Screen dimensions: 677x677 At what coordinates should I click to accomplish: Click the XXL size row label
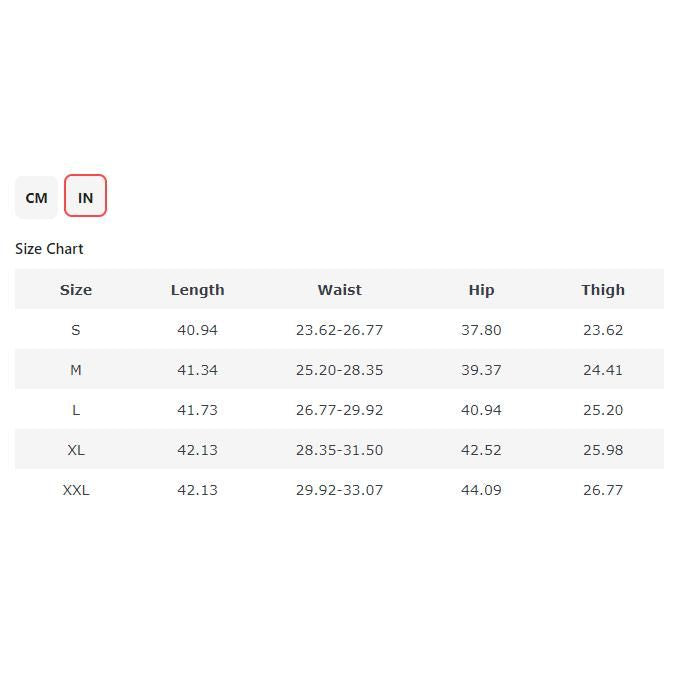[76, 490]
